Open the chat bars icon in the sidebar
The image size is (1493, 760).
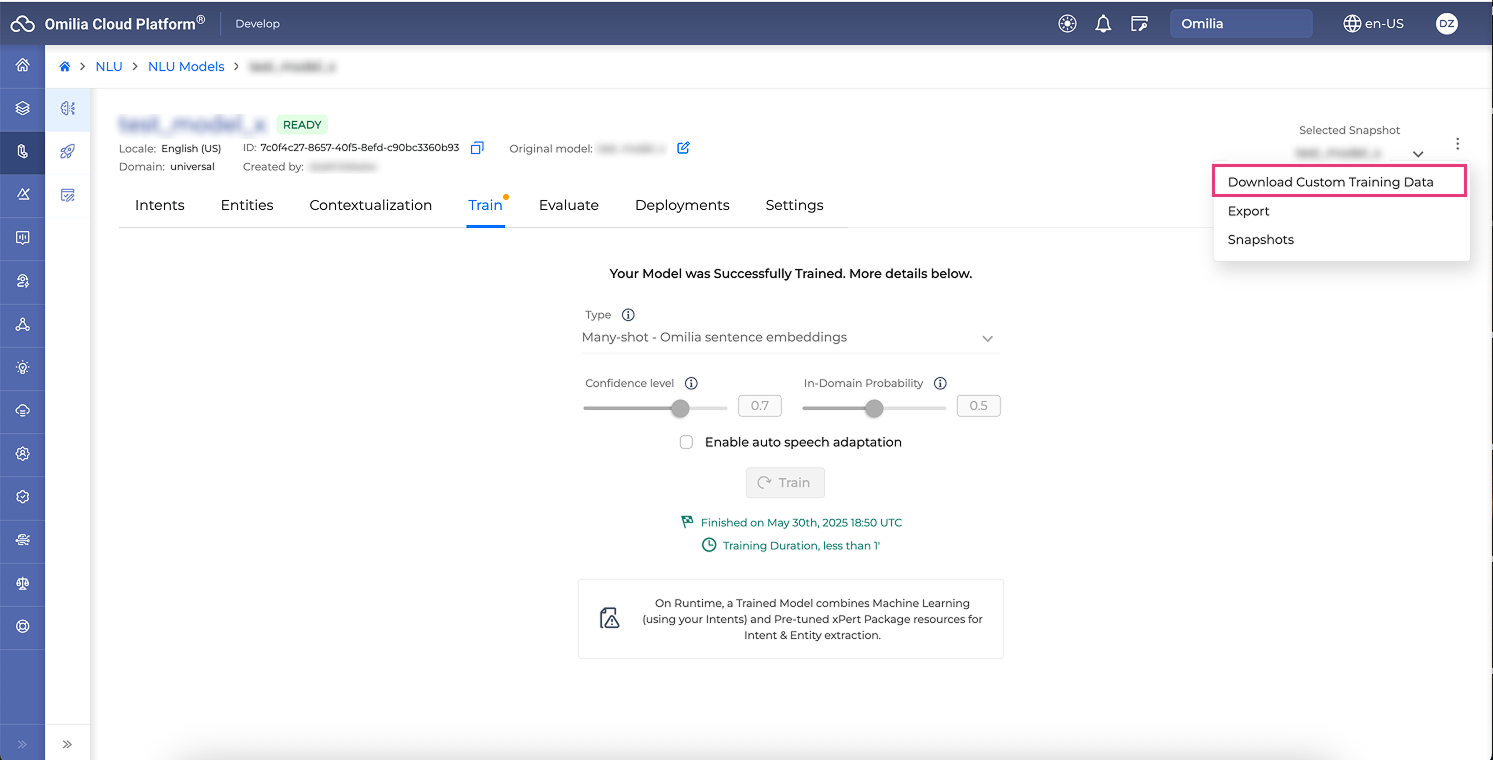(x=22, y=238)
